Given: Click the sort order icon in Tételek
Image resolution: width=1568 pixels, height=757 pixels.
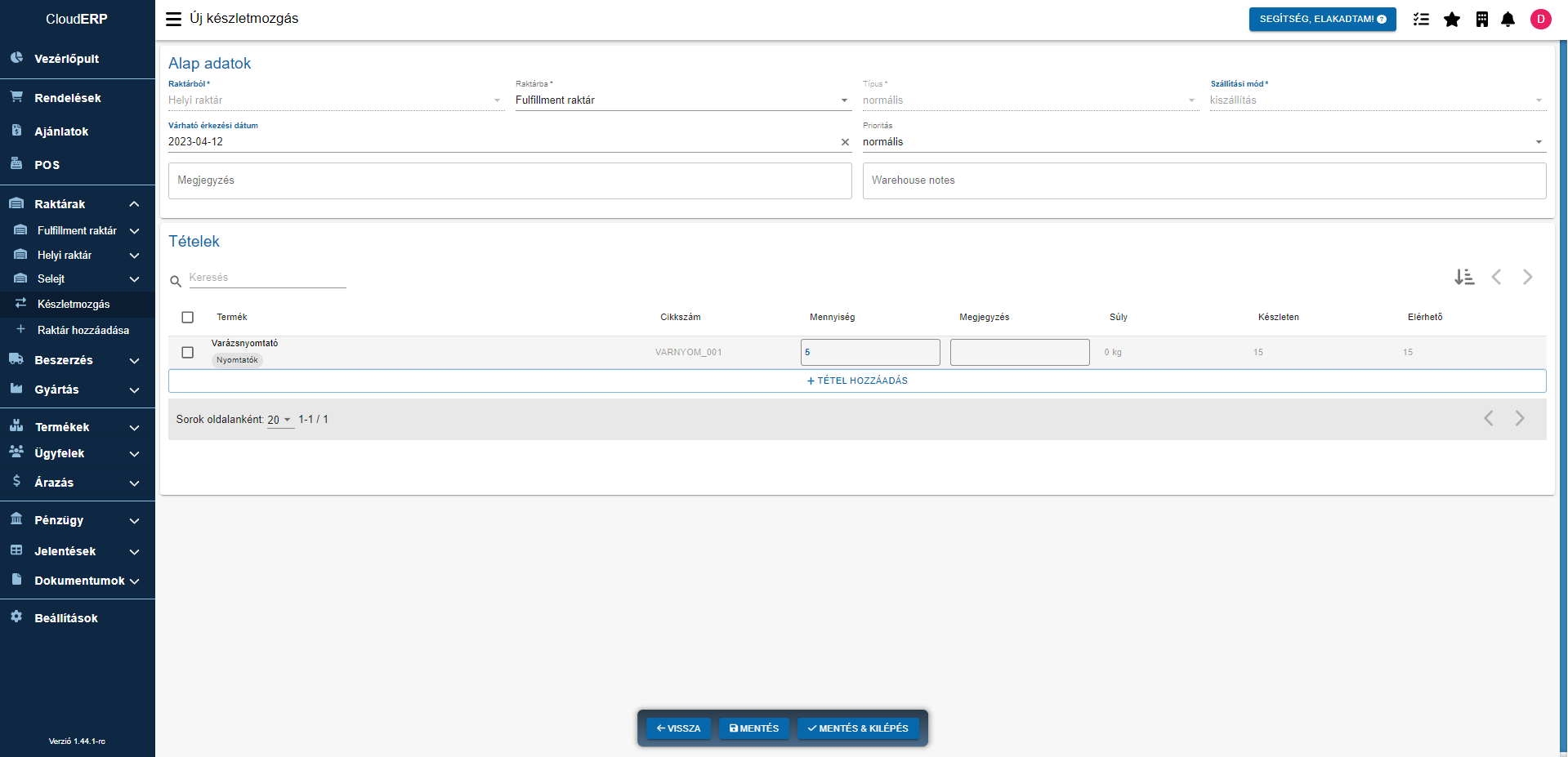Looking at the screenshot, I should (x=1463, y=278).
